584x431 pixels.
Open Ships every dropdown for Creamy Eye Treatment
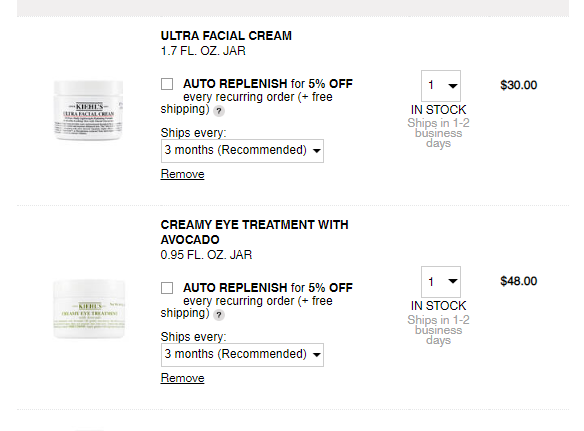click(x=242, y=355)
